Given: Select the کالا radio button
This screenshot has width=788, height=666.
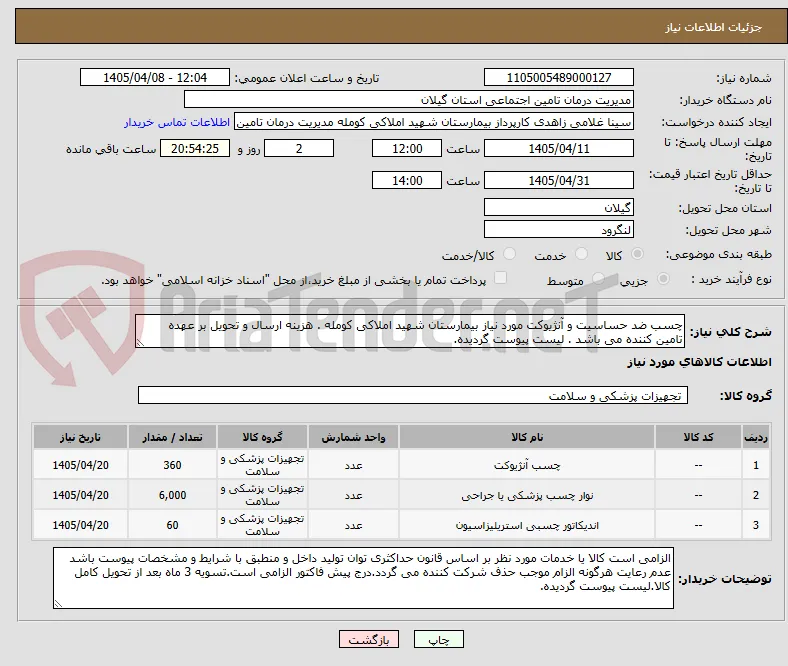Looking at the screenshot, I should click(x=637, y=254).
